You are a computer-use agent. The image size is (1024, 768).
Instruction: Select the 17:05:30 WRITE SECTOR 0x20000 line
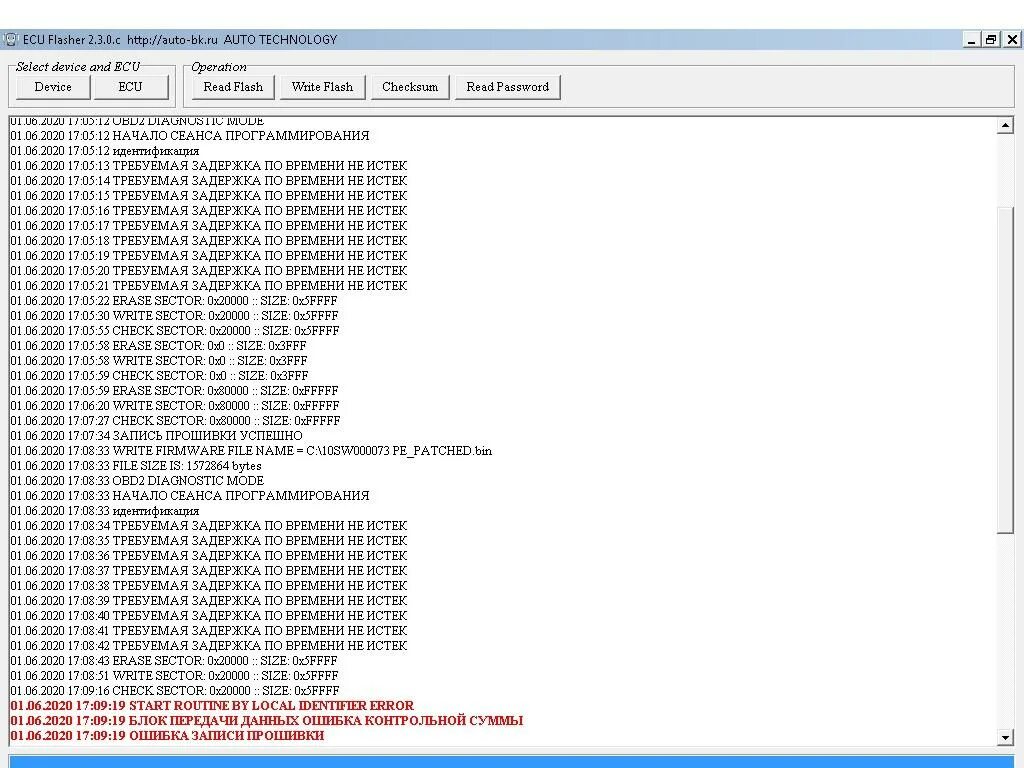(175, 316)
